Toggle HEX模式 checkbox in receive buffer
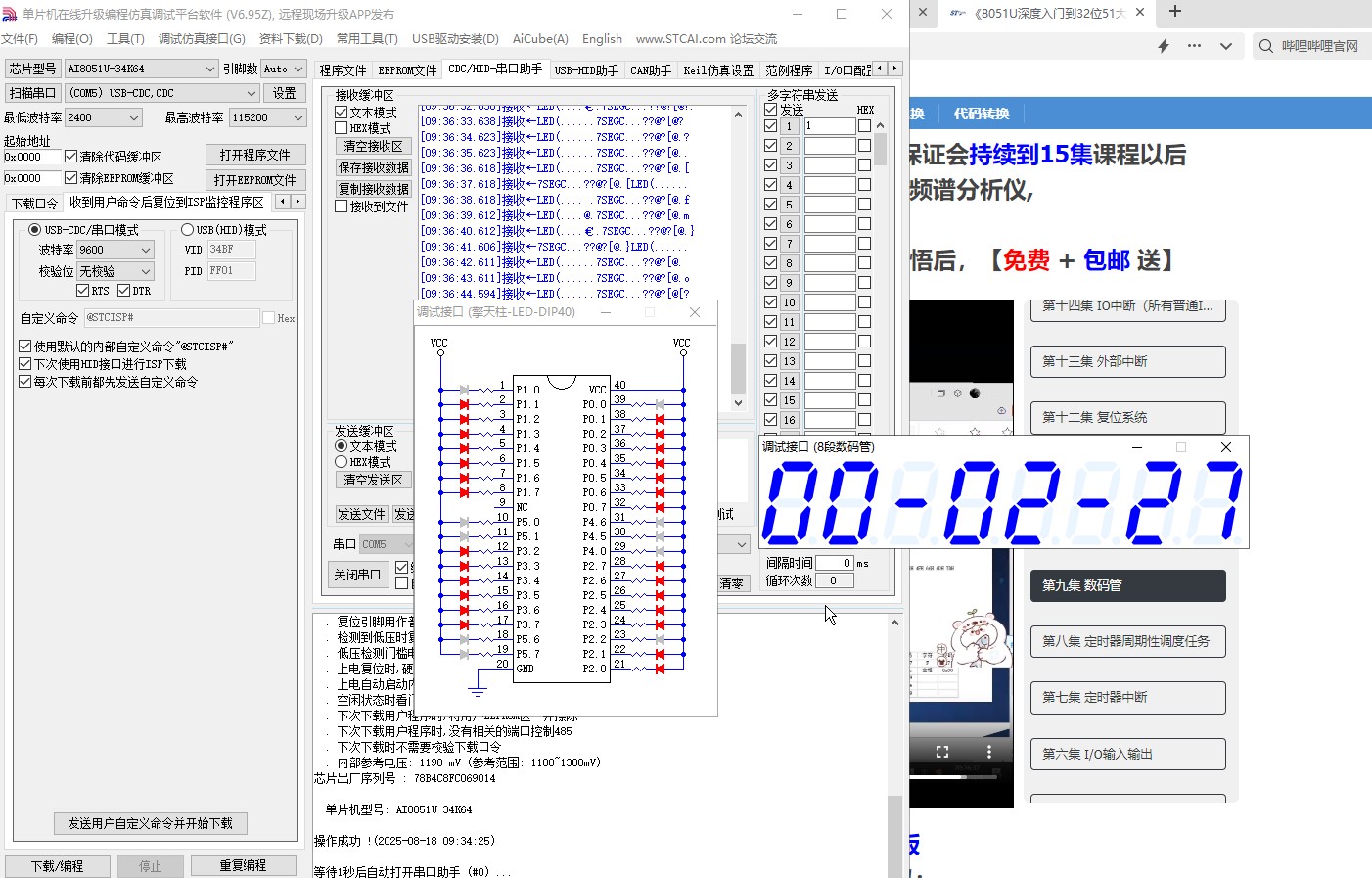 click(342, 128)
